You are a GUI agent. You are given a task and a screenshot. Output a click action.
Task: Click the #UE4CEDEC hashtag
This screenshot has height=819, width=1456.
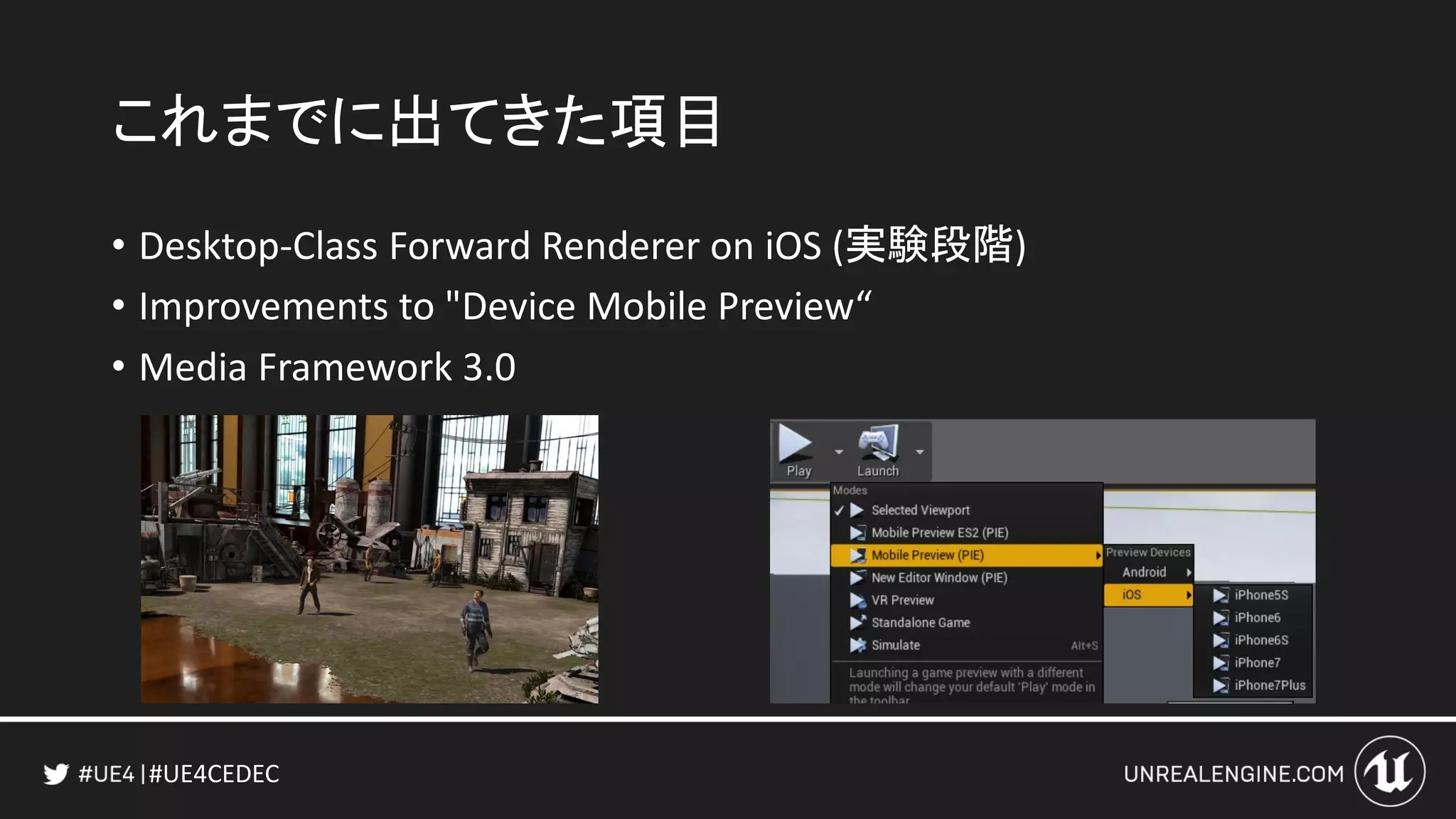click(214, 774)
